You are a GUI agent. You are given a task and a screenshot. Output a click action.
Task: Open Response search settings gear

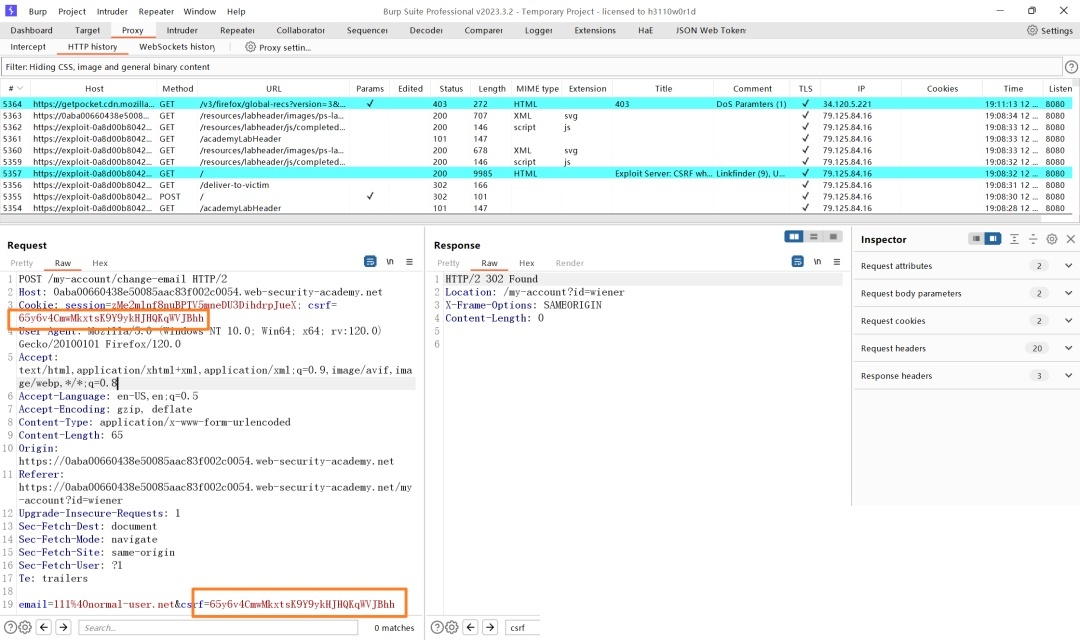pos(451,628)
